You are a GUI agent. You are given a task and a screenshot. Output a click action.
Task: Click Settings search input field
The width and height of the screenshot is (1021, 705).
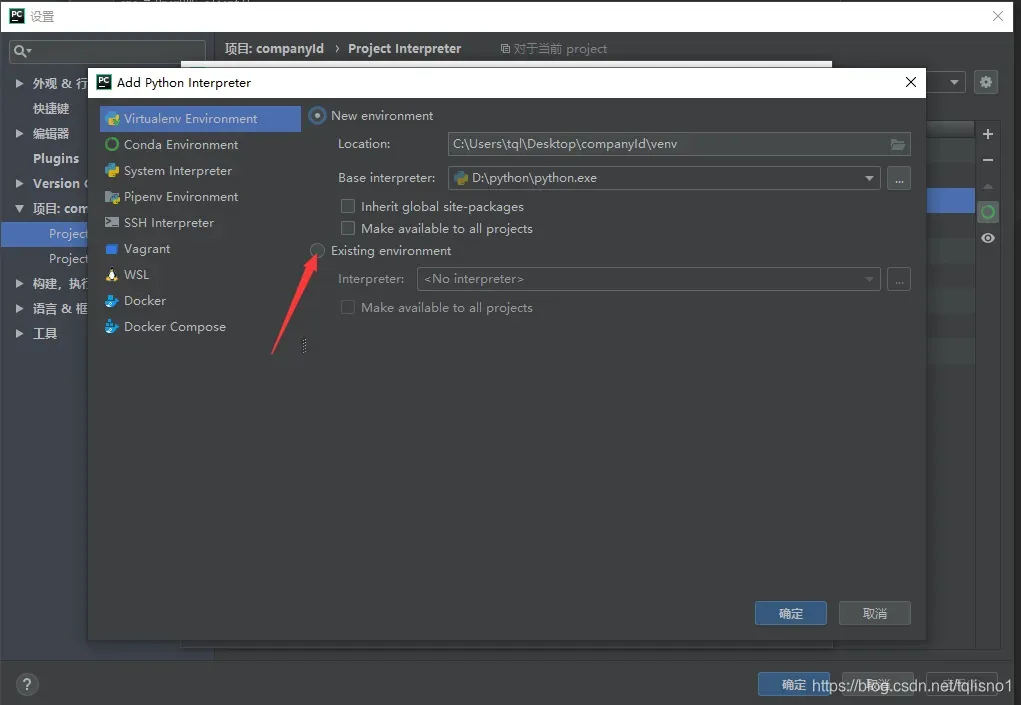coord(107,51)
